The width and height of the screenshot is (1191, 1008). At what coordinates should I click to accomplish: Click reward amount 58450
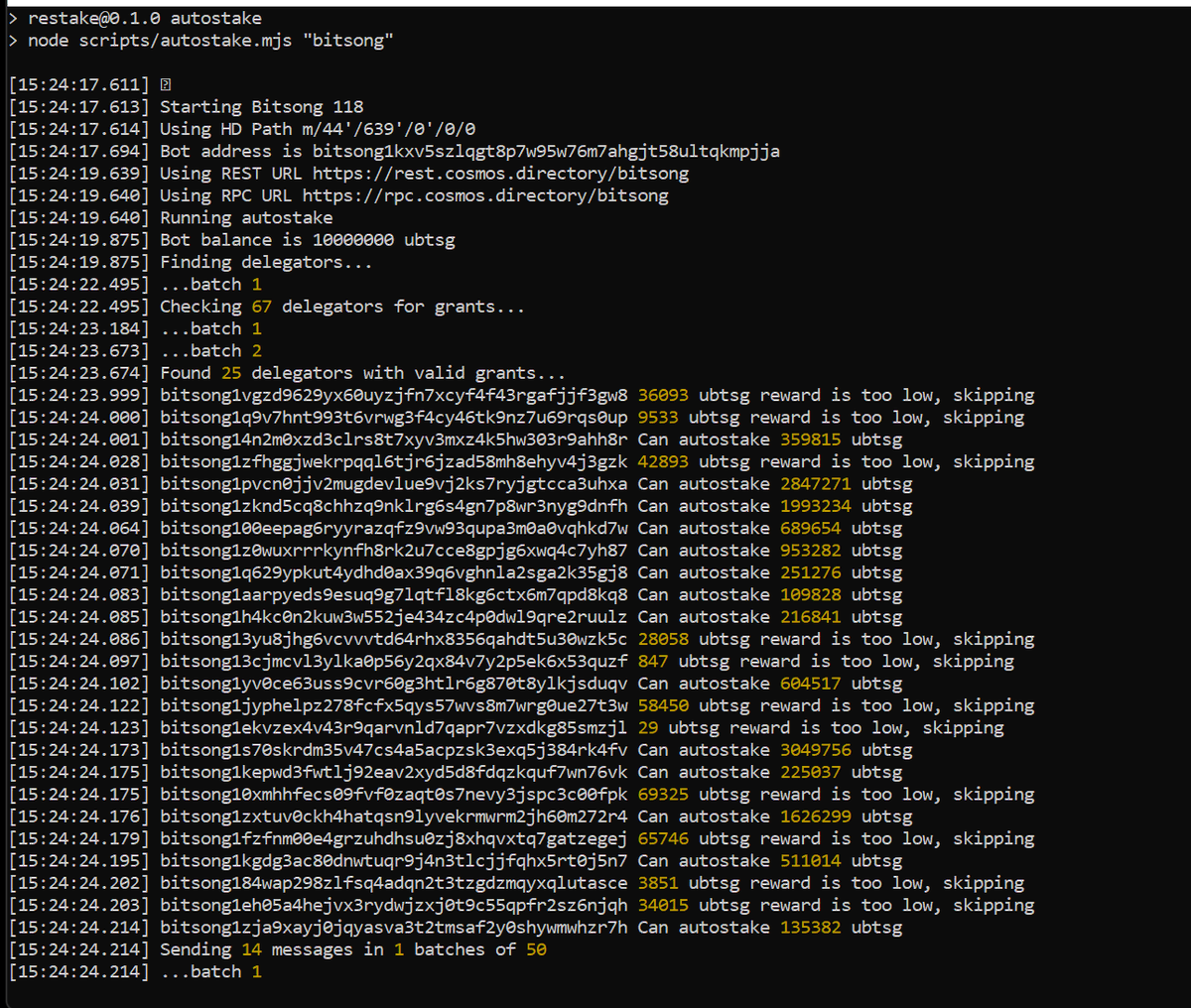663,705
